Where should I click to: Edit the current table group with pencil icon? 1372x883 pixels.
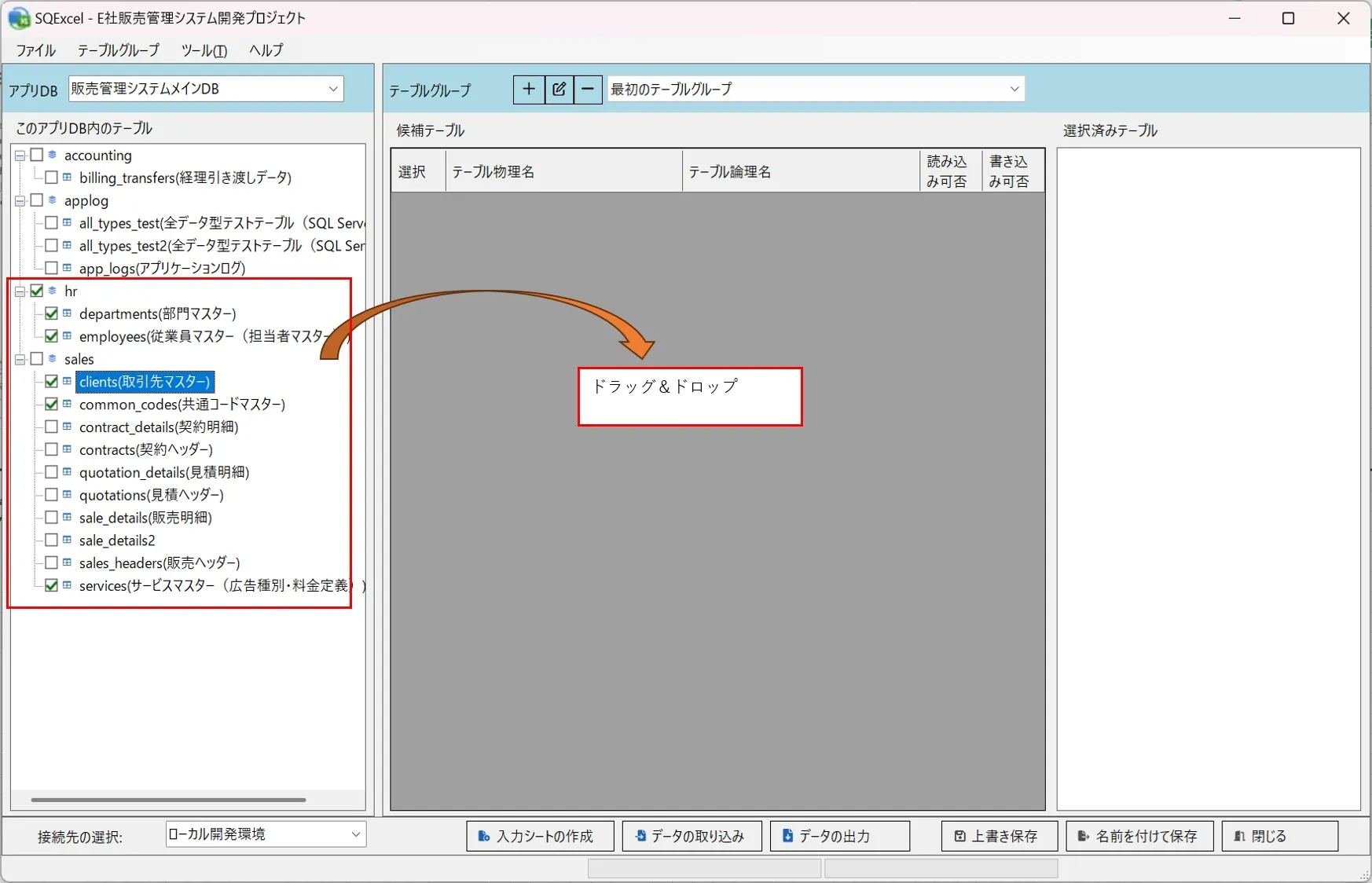559,90
